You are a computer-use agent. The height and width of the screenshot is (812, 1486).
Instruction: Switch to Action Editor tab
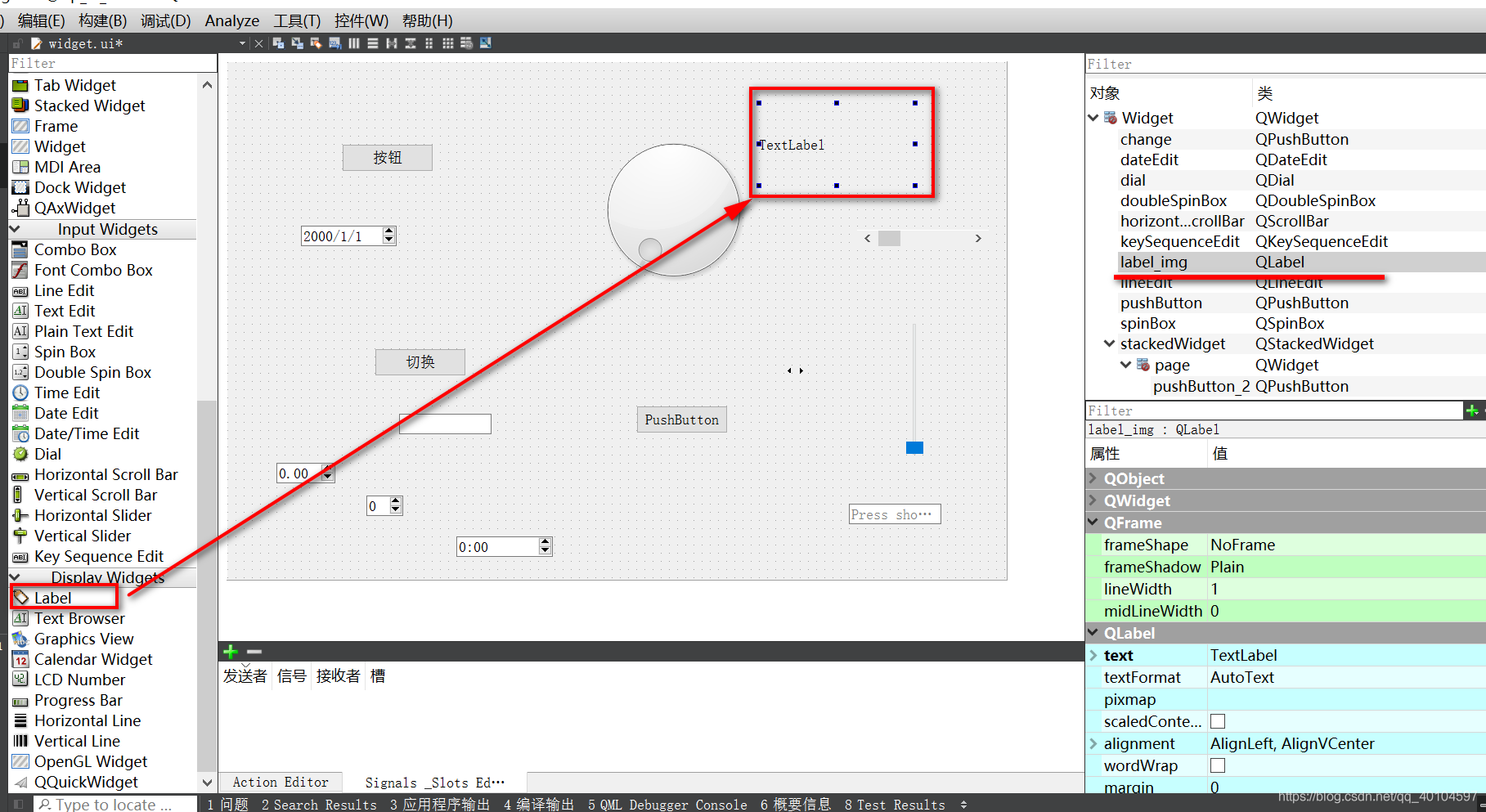point(281,783)
